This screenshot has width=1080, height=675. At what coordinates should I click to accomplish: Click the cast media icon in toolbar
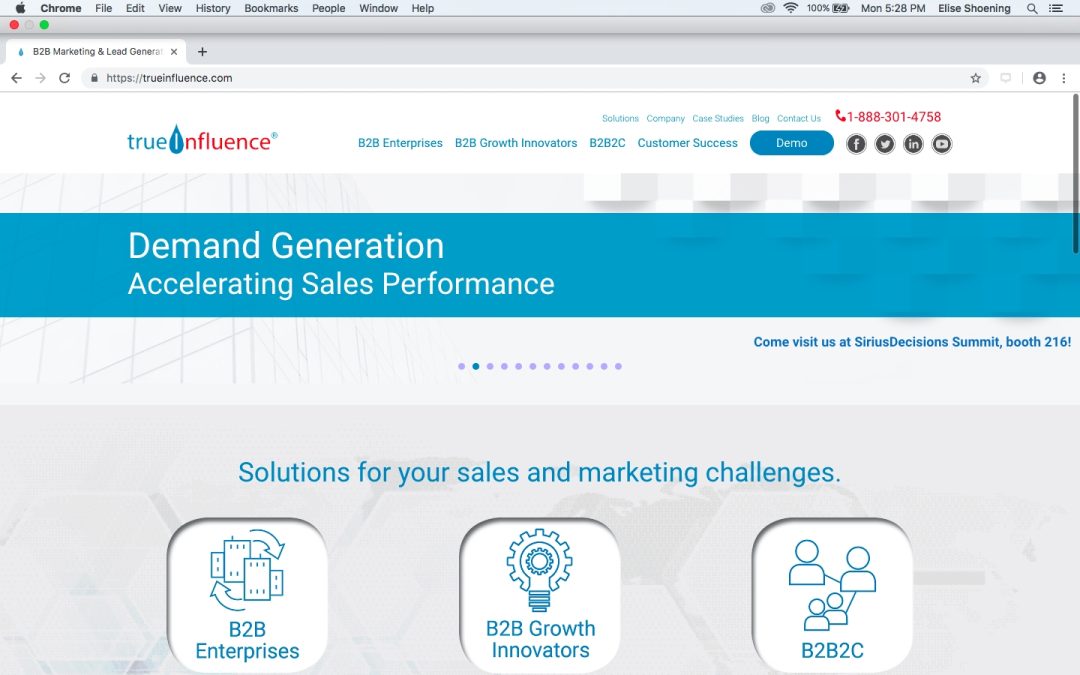[1006, 78]
